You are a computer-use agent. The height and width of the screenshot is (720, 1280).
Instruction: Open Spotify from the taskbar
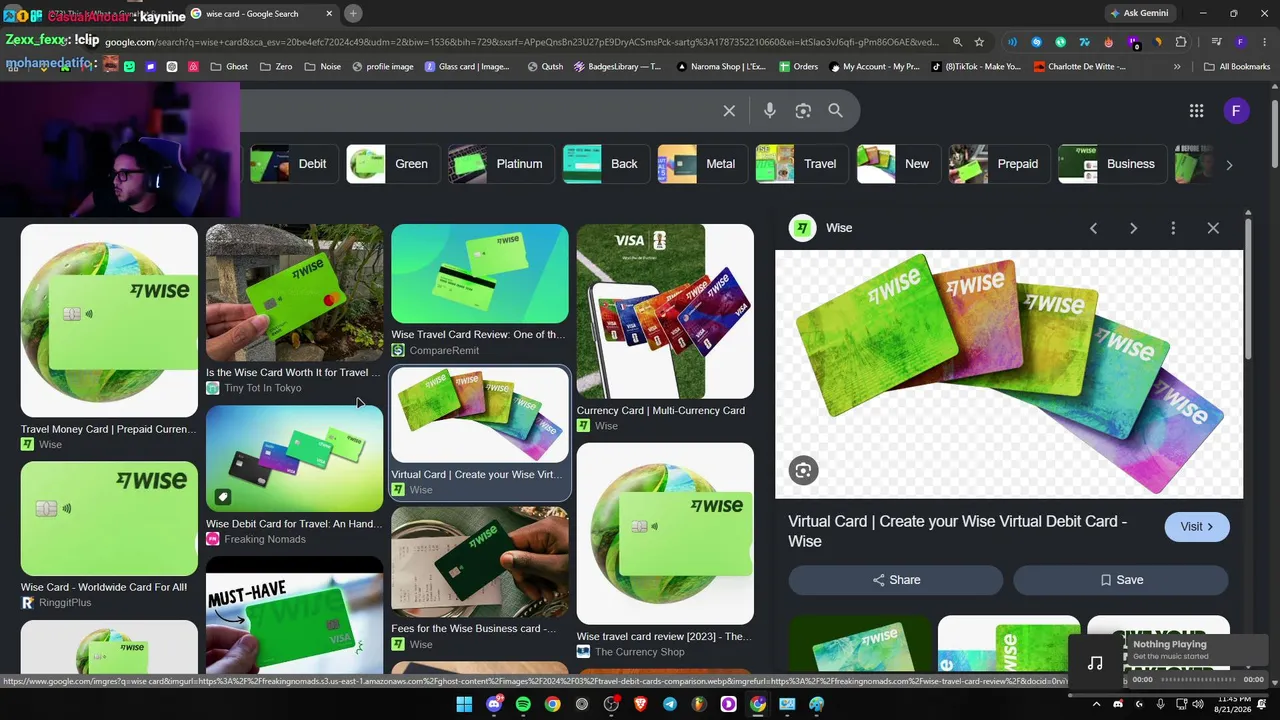tap(523, 705)
